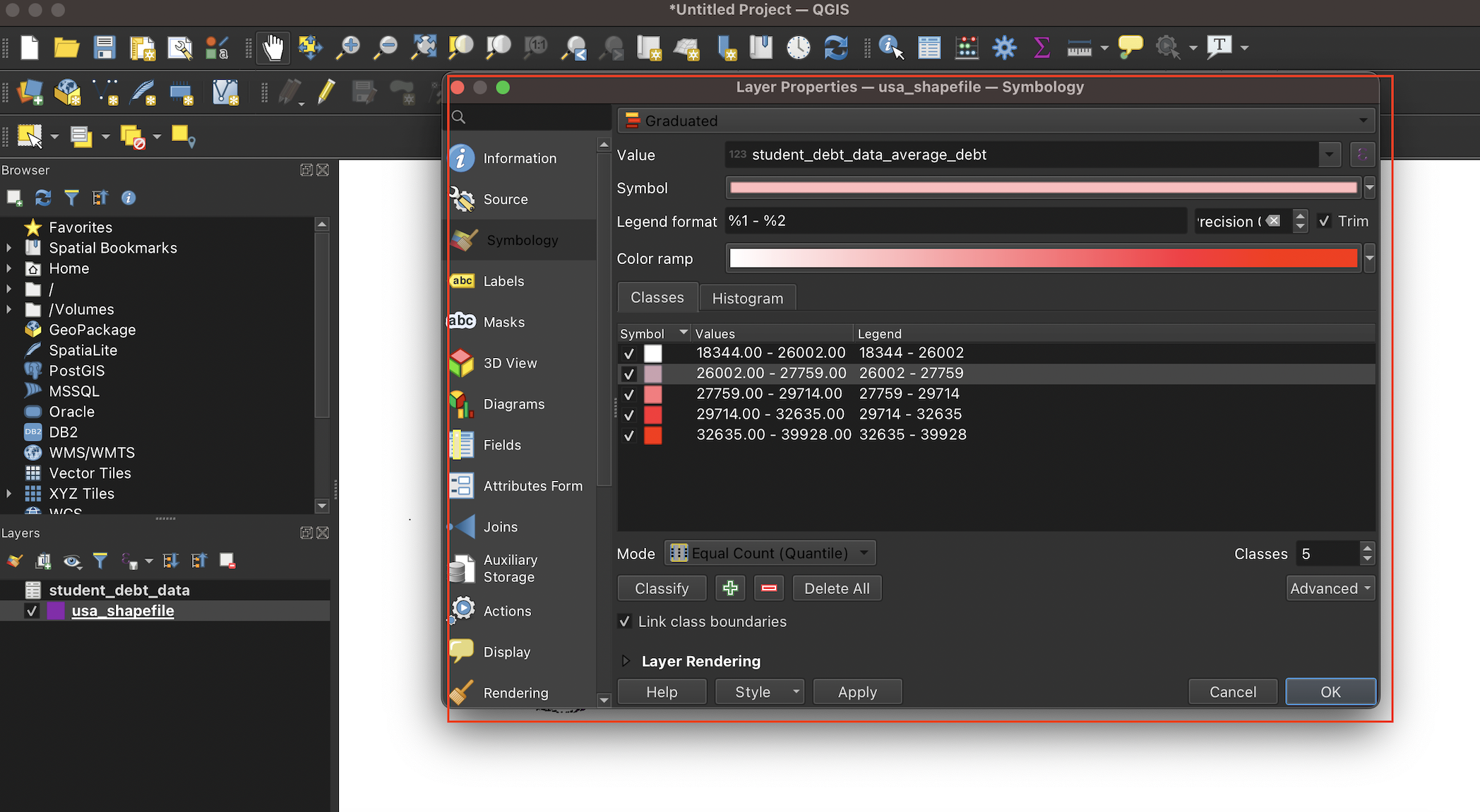Expand Spatial Bookmarks in Browser tree
Viewport: 1480px width, 812px height.
click(8, 248)
